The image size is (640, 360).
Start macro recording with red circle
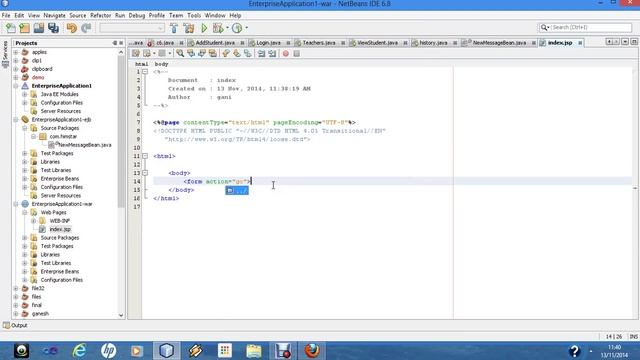coord(286,53)
